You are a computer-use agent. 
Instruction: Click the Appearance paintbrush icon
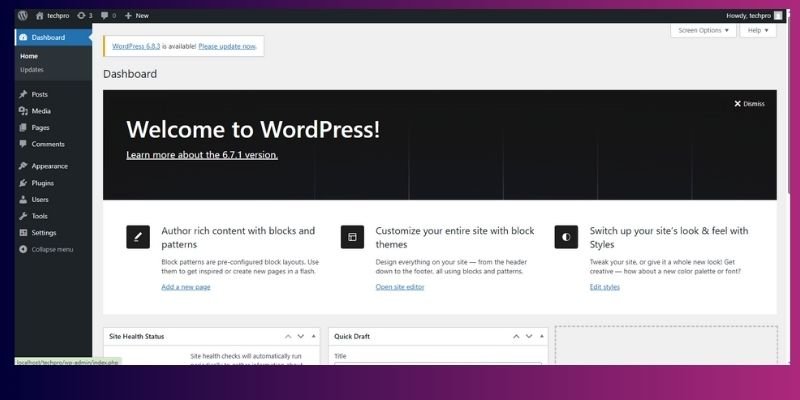(x=23, y=166)
